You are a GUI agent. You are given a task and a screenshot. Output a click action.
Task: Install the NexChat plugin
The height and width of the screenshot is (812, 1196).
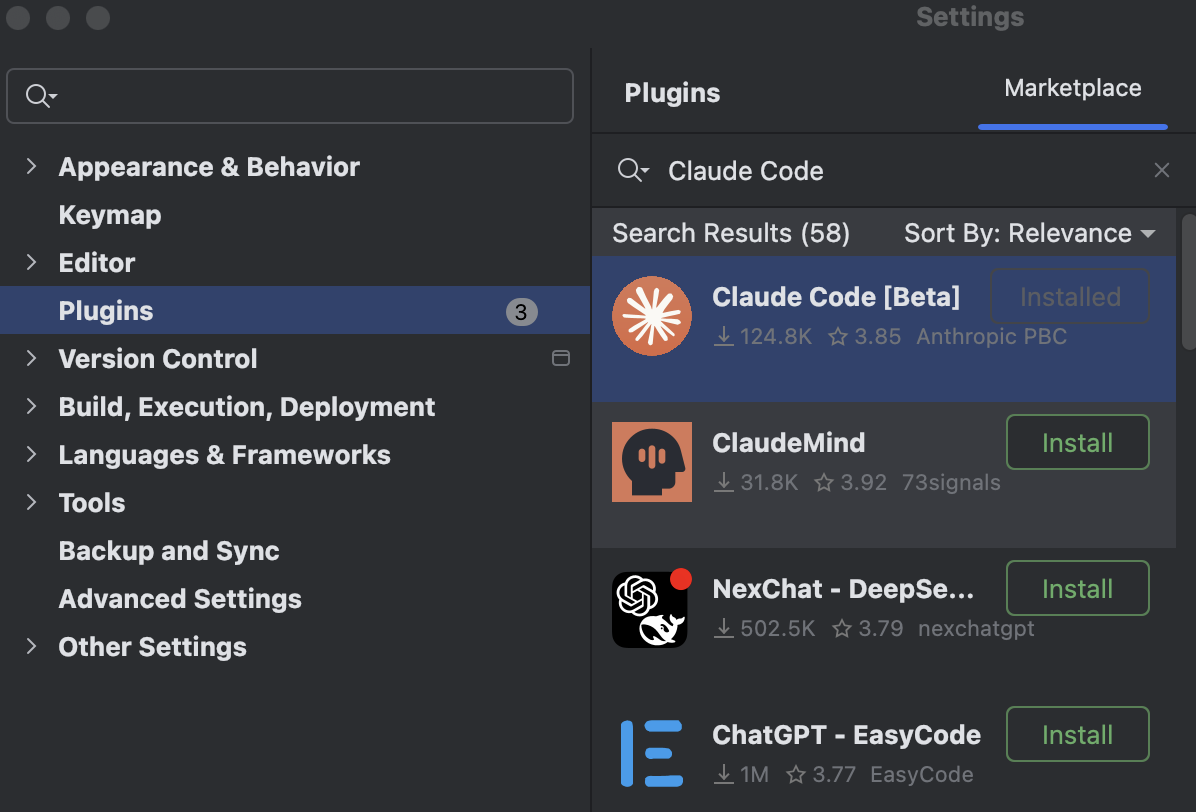pos(1077,588)
